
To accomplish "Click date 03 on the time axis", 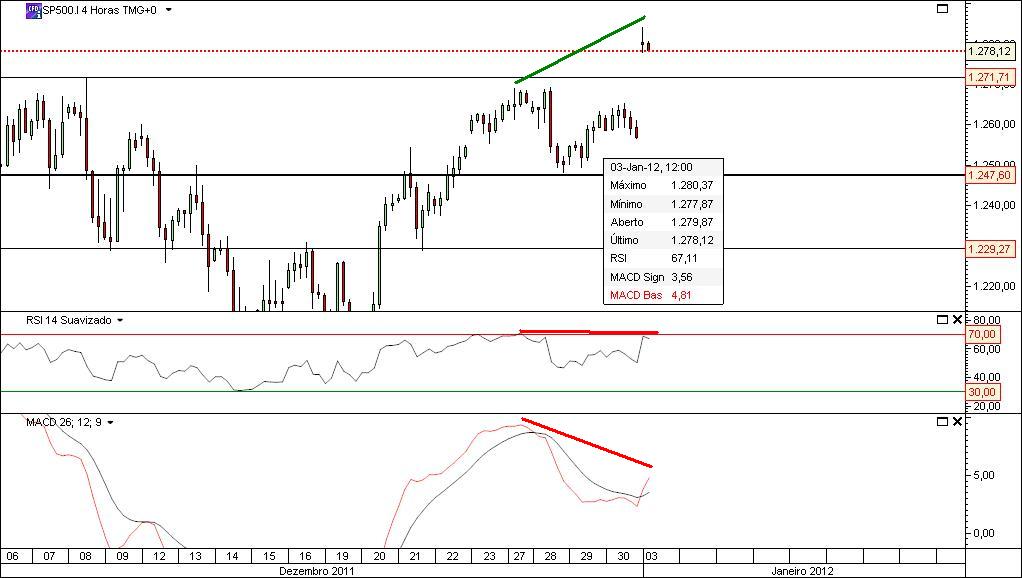I will tap(650, 556).
